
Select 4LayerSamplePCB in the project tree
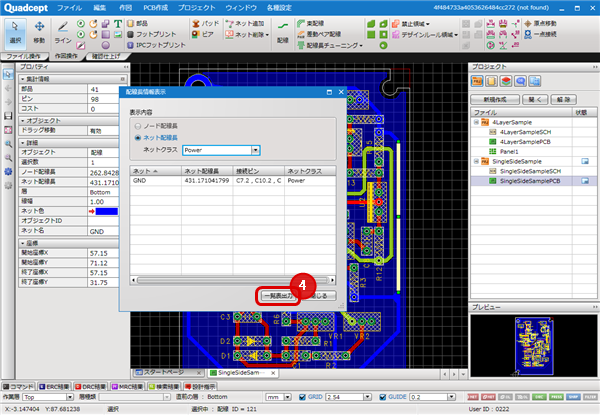point(525,142)
